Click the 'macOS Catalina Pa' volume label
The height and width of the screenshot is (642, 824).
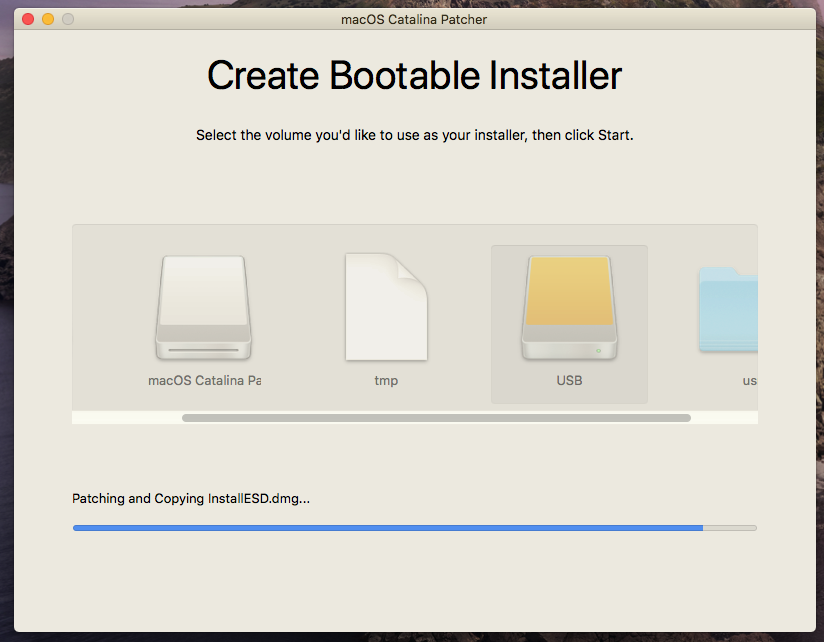tap(204, 380)
